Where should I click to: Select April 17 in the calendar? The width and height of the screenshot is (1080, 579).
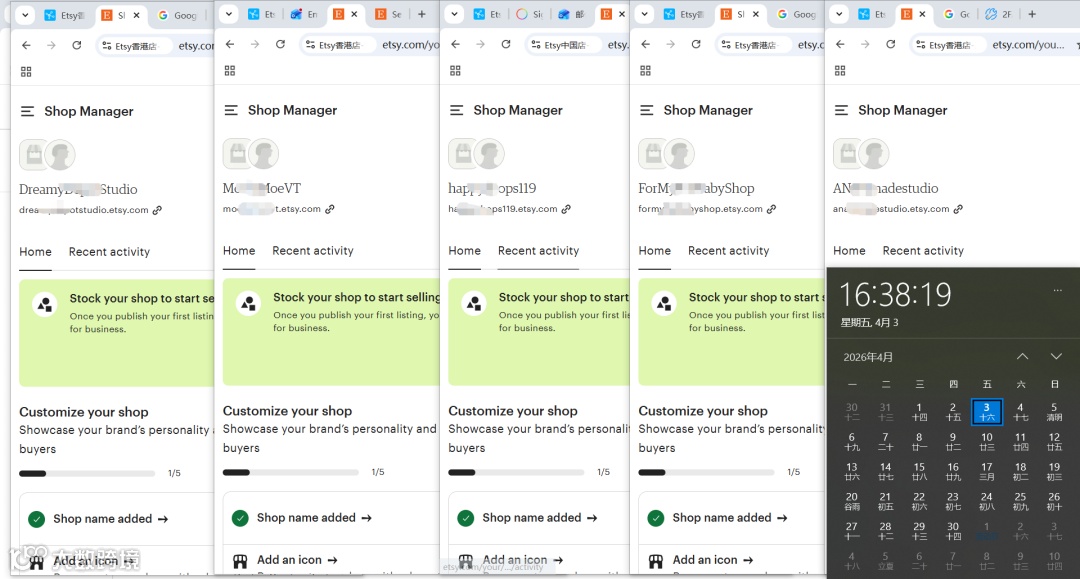(x=986, y=470)
